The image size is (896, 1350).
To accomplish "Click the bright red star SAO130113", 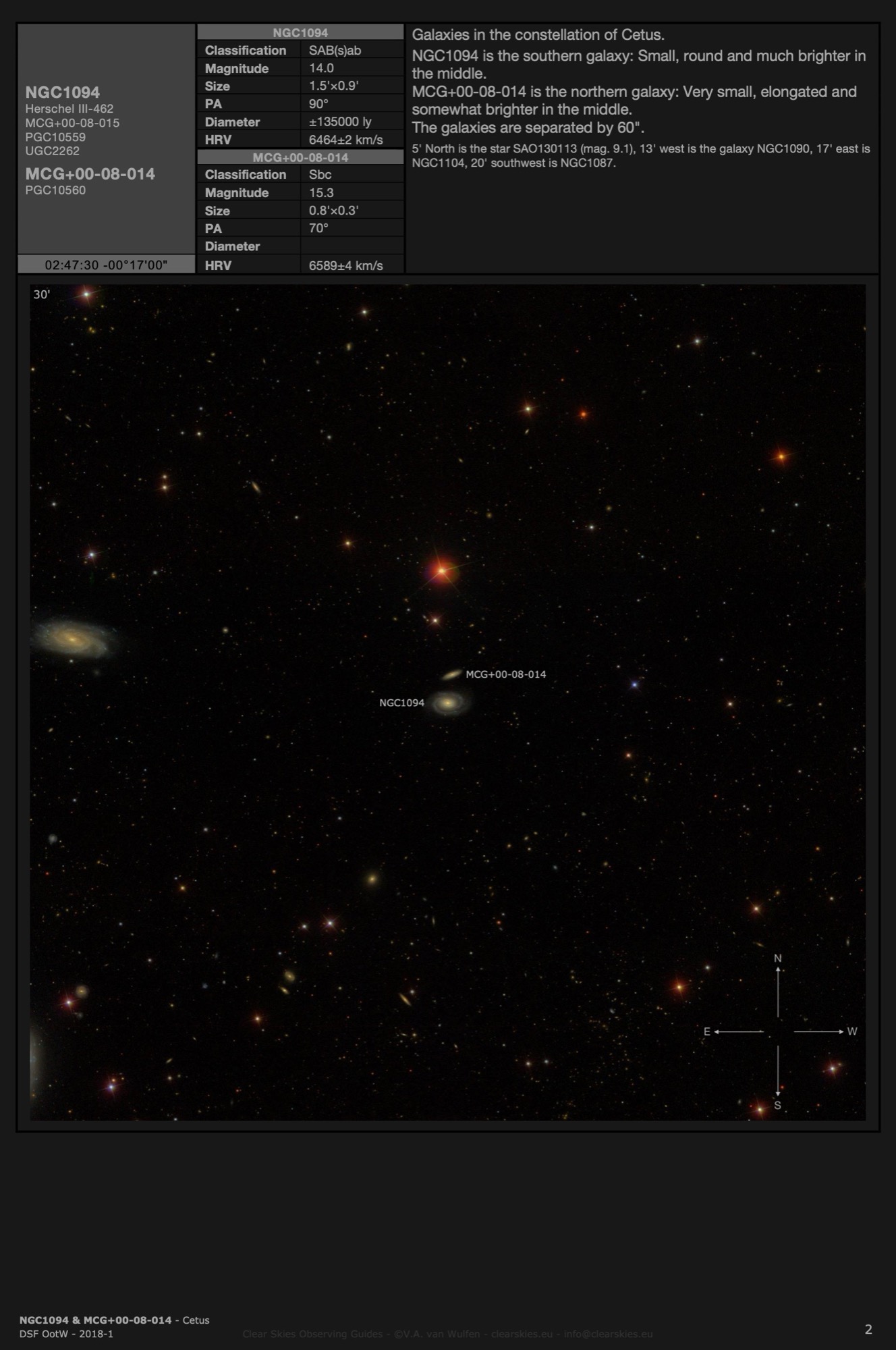I will point(441,571).
